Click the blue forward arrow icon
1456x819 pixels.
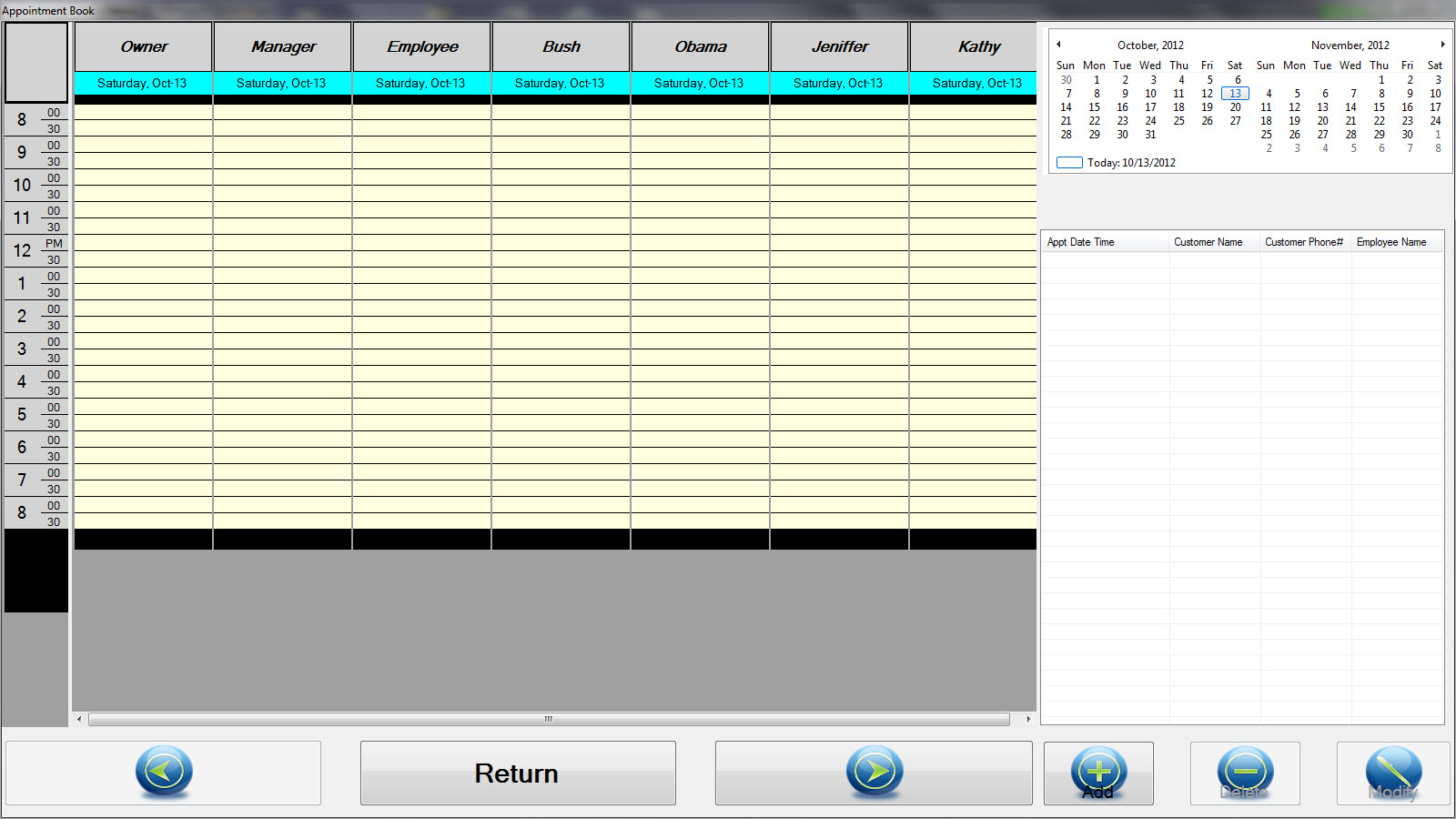874,772
